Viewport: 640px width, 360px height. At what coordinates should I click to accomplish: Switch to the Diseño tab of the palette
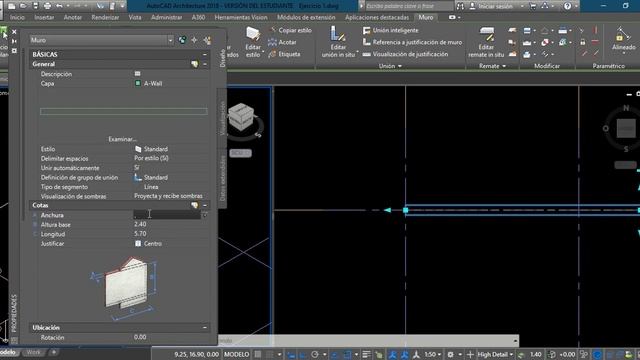222,58
